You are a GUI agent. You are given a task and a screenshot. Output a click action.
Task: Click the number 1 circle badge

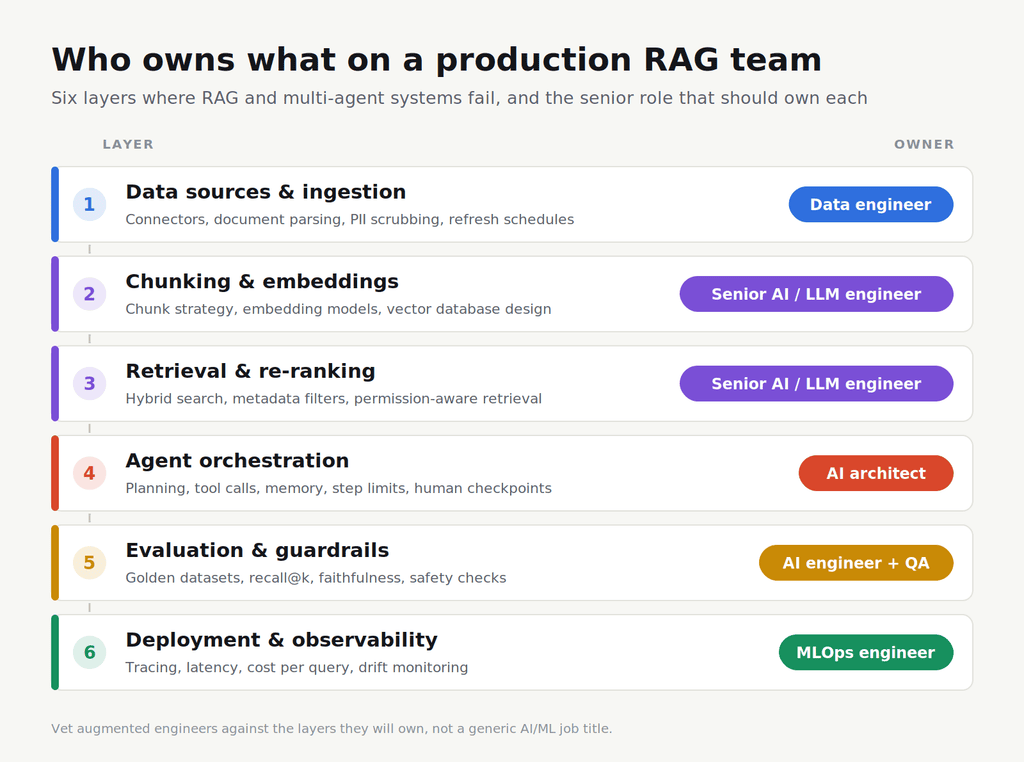tap(89, 204)
